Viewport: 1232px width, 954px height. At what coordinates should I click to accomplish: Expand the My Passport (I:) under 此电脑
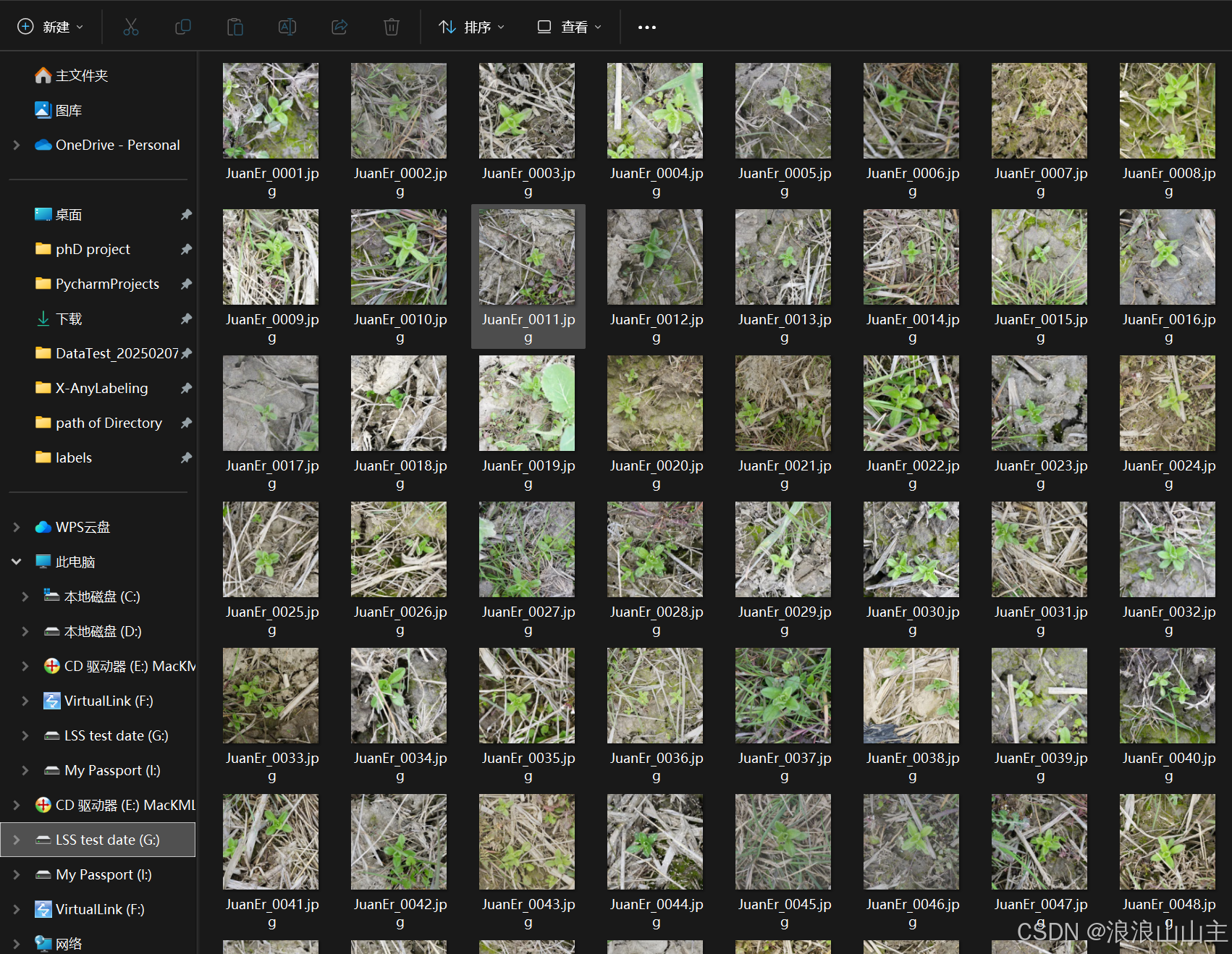tap(25, 770)
